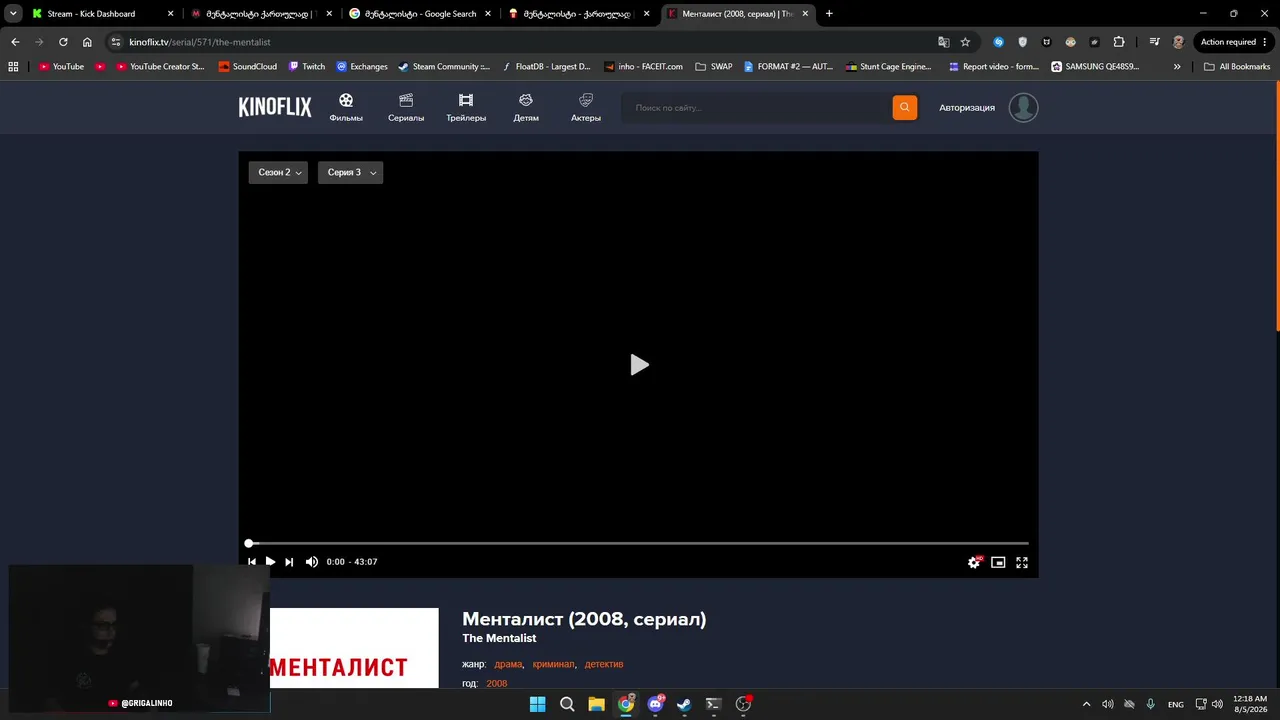Open video quality settings gear
The height and width of the screenshot is (720, 1280).
click(x=974, y=562)
